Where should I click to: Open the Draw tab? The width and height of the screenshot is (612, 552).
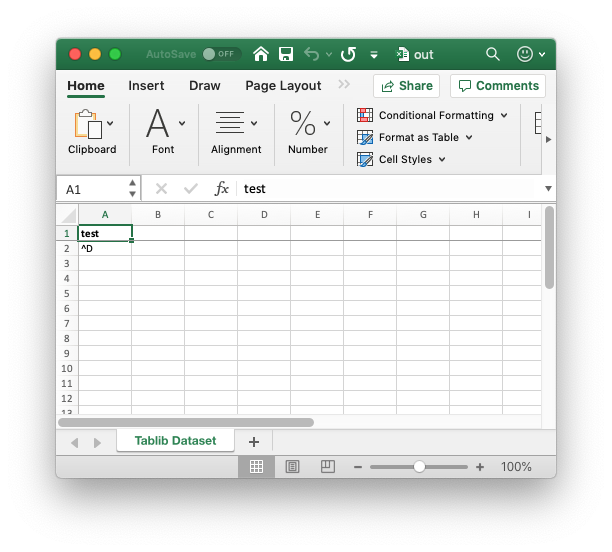click(205, 85)
